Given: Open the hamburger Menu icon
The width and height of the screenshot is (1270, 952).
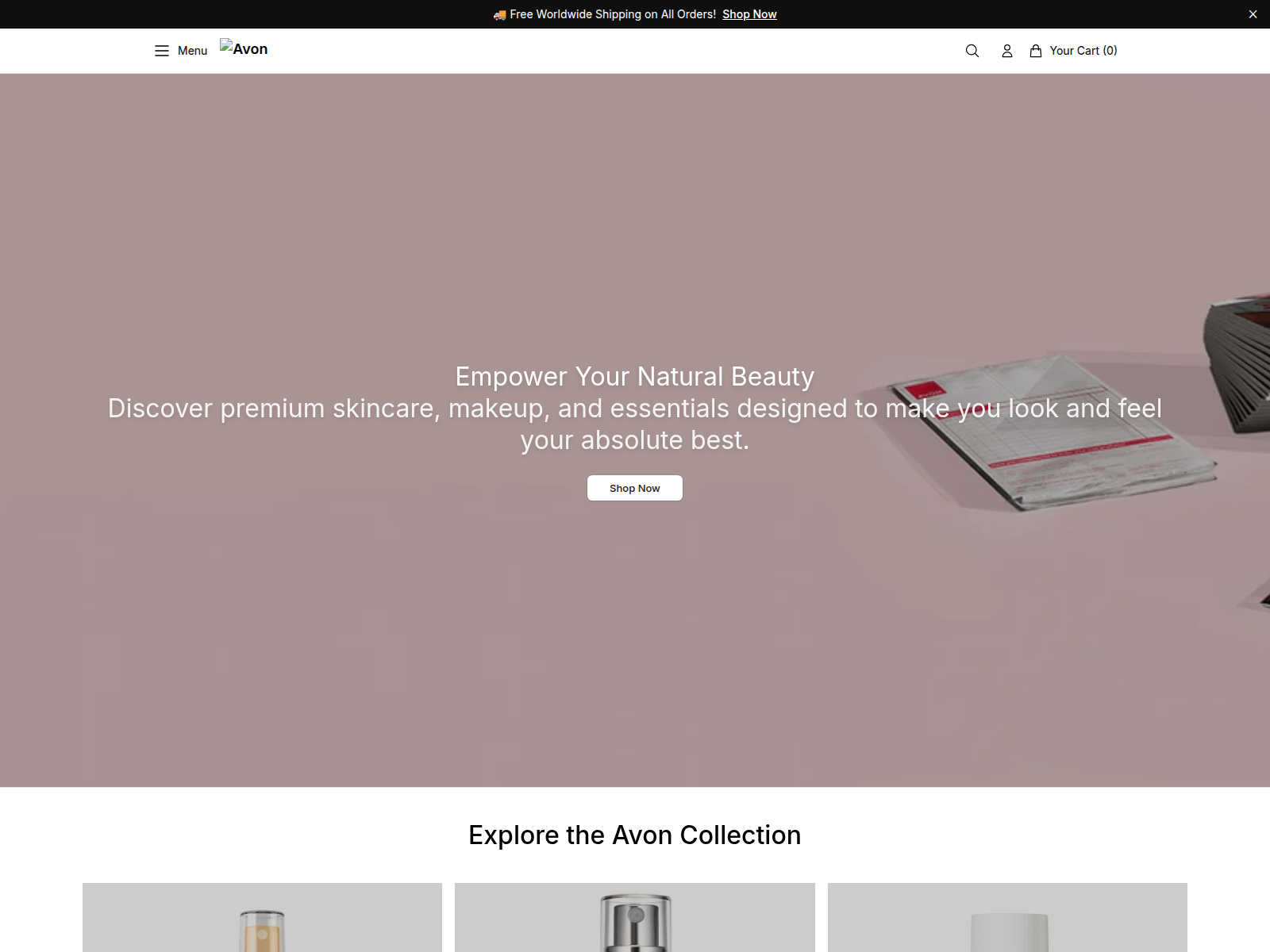Looking at the screenshot, I should (162, 51).
